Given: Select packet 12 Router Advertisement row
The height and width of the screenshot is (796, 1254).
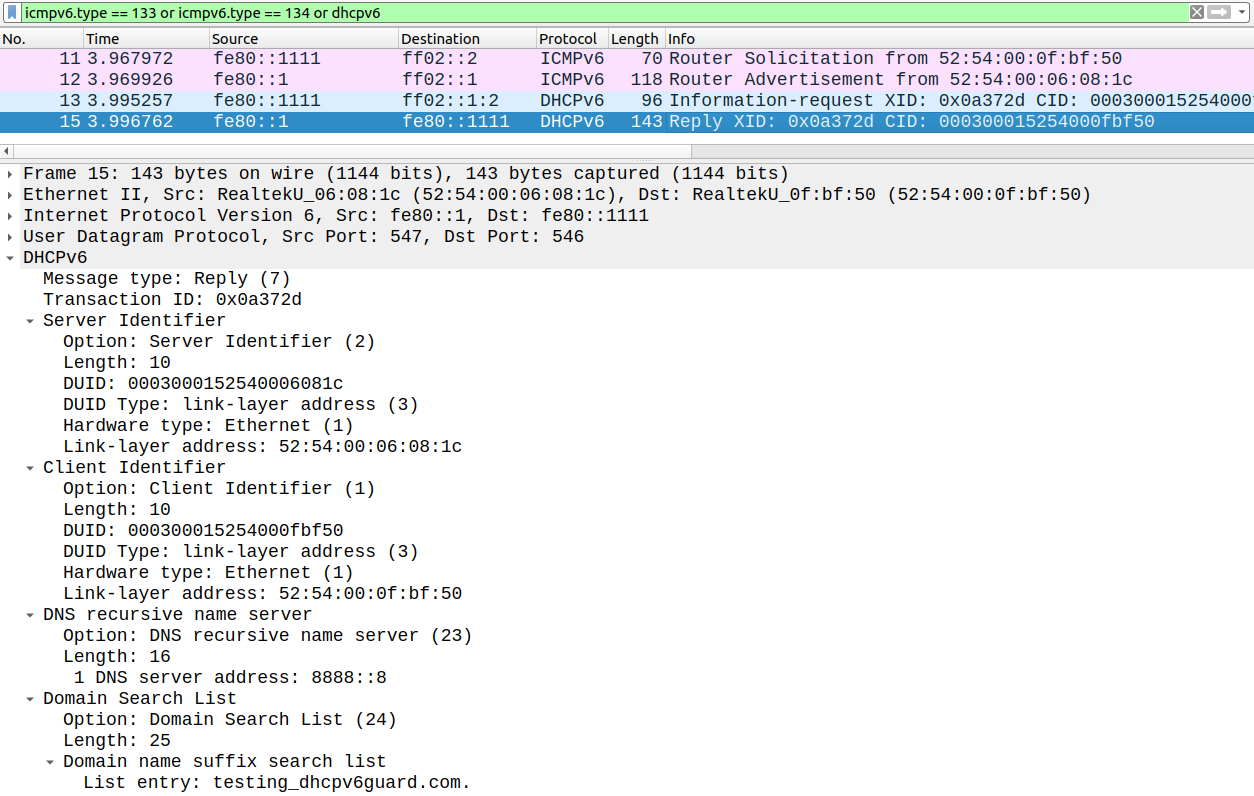Looking at the screenshot, I should (627, 80).
